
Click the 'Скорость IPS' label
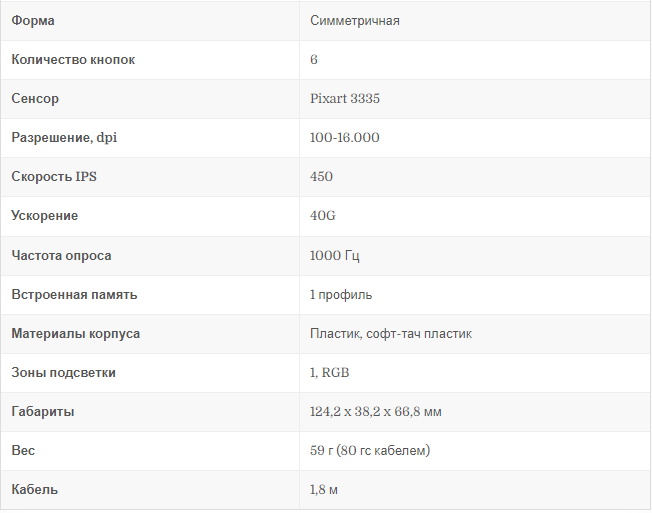coord(54,177)
